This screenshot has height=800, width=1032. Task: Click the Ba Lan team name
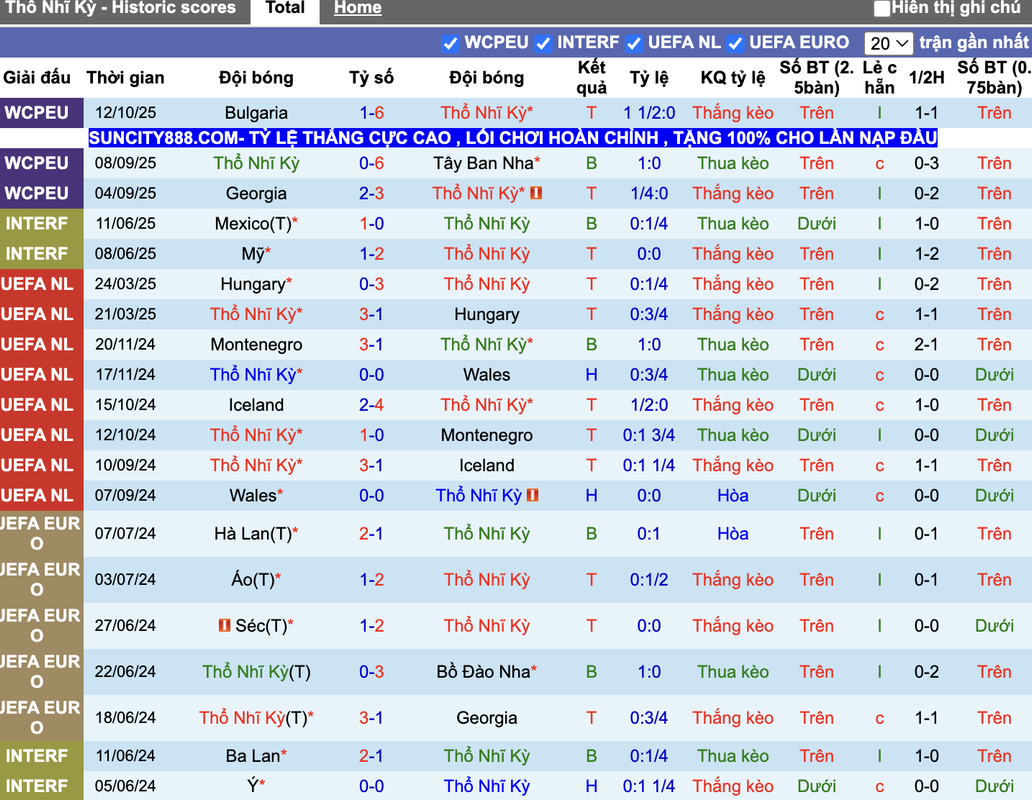(x=253, y=756)
